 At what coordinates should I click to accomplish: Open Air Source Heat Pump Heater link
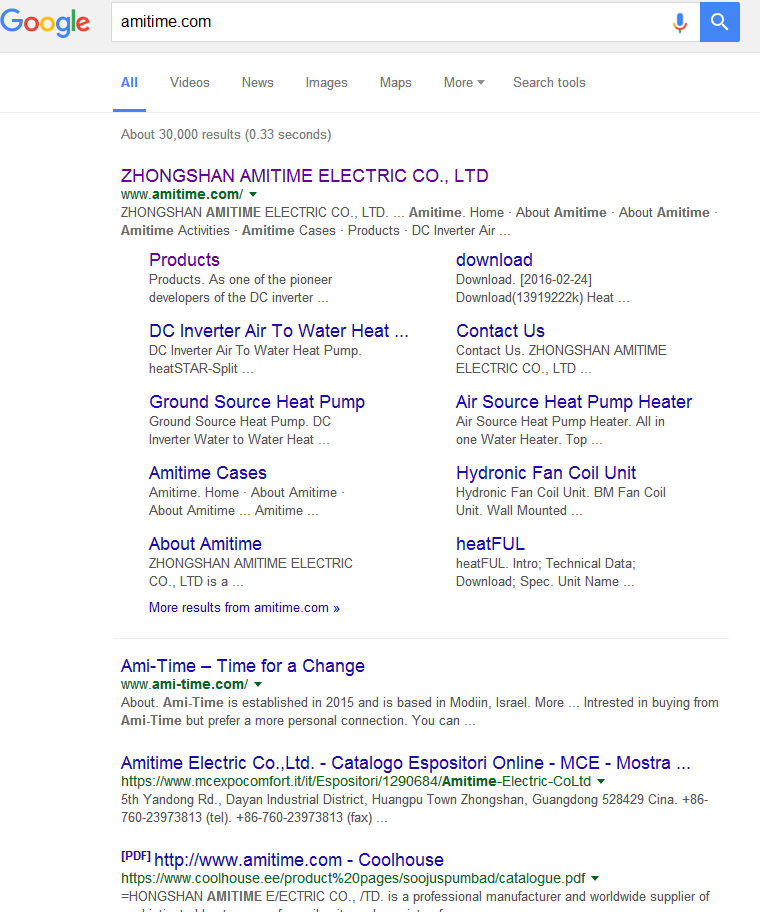(574, 402)
